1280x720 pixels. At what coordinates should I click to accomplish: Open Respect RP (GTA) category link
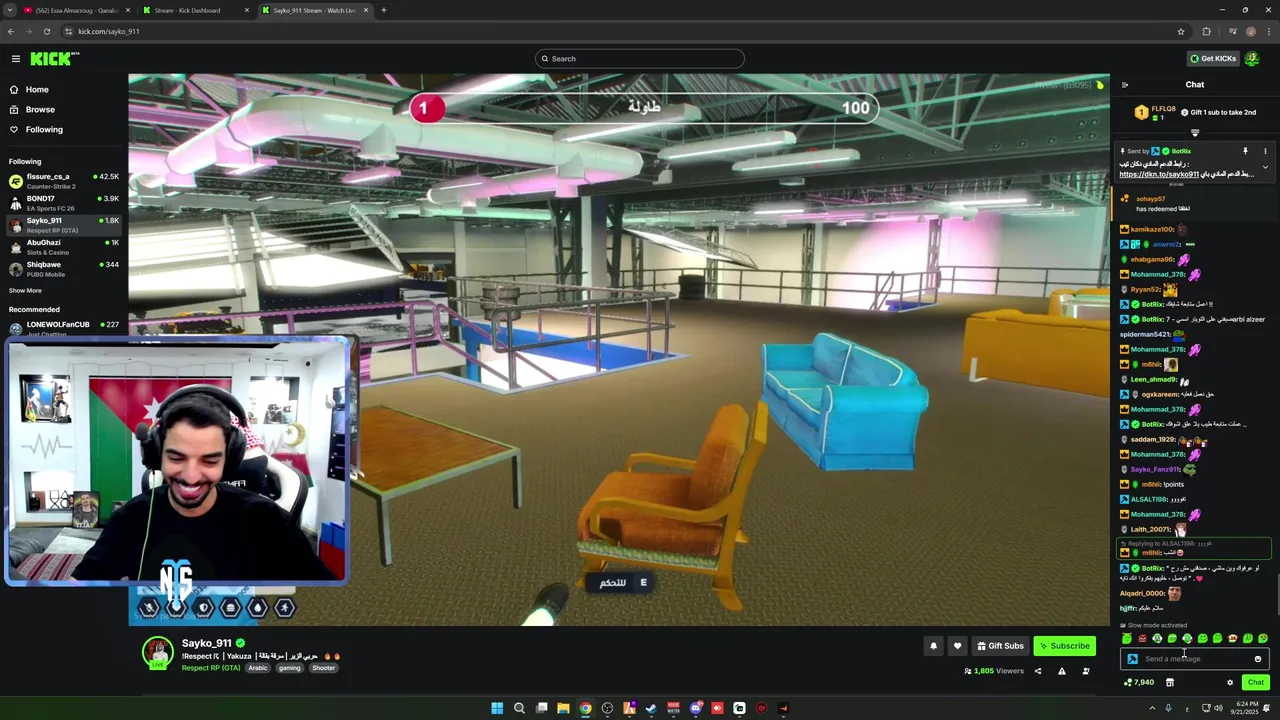(x=211, y=668)
